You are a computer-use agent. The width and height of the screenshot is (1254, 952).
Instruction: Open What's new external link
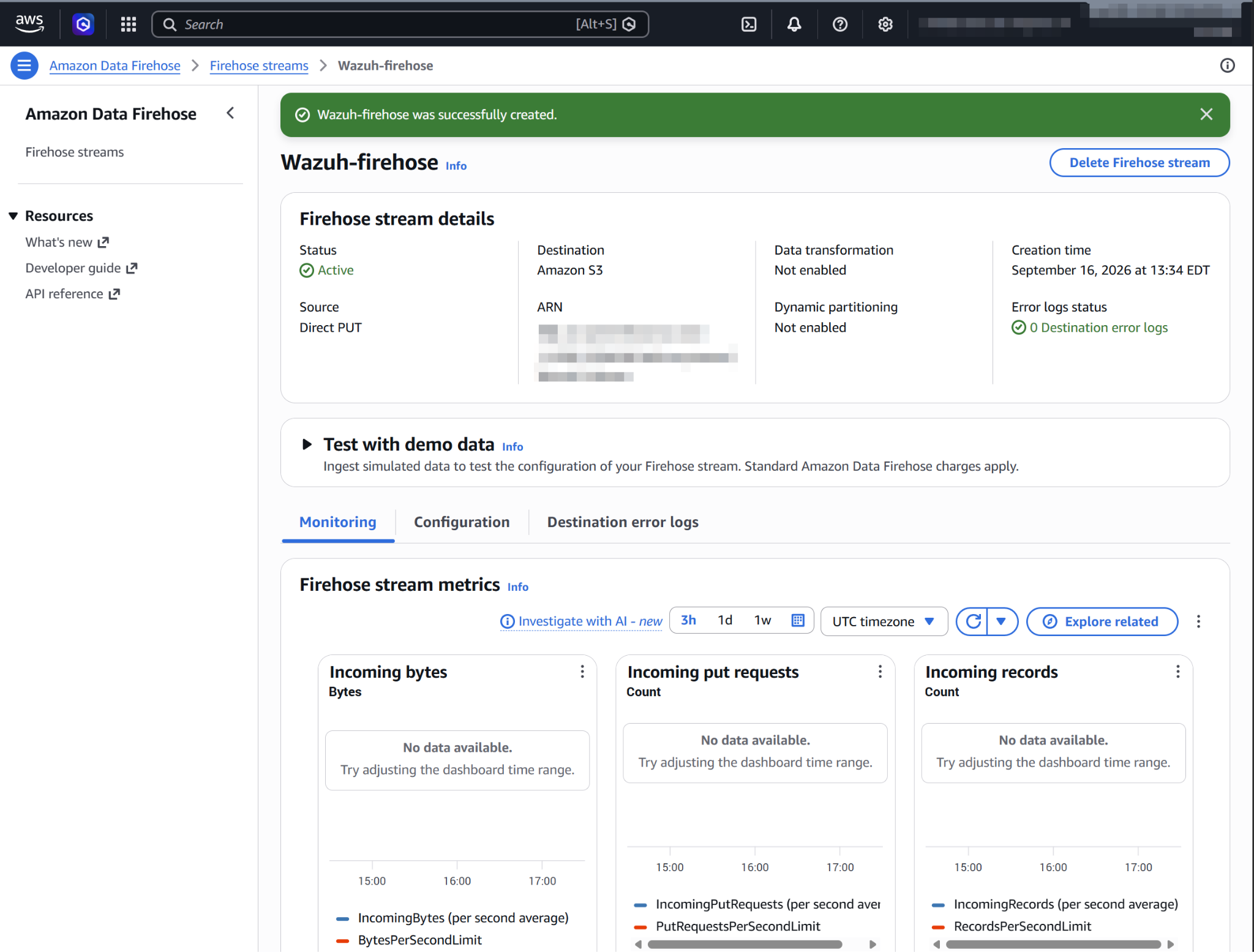(67, 242)
